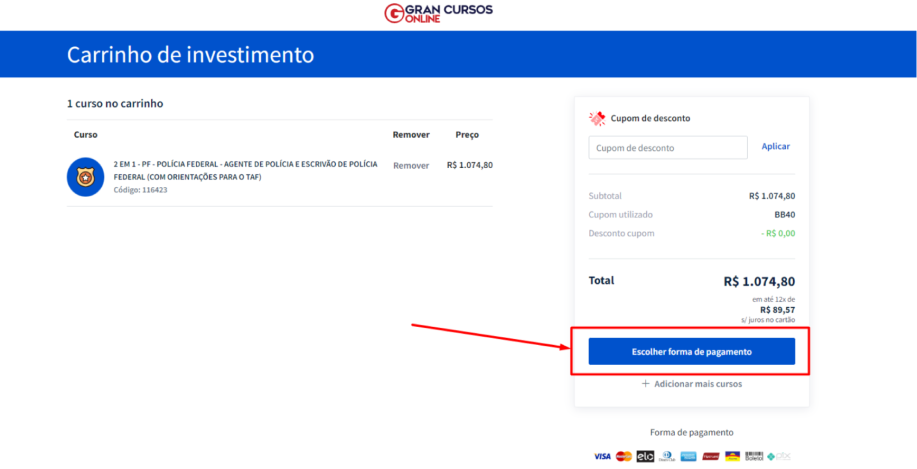Click the R$ 1.074,80 total amount
The height and width of the screenshot is (469, 917).
click(x=759, y=282)
